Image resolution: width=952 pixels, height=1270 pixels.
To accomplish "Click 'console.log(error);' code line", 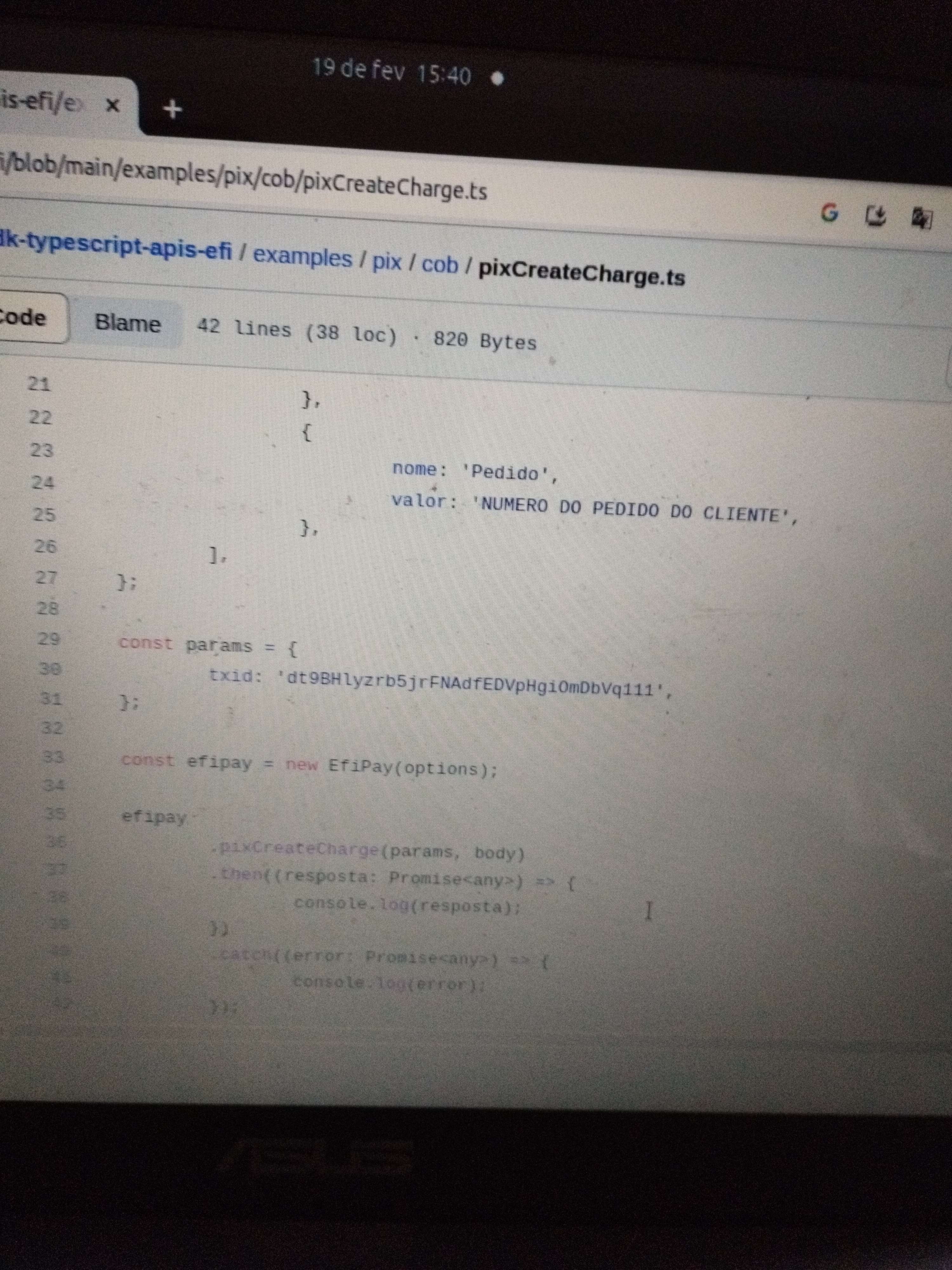I will 390,983.
